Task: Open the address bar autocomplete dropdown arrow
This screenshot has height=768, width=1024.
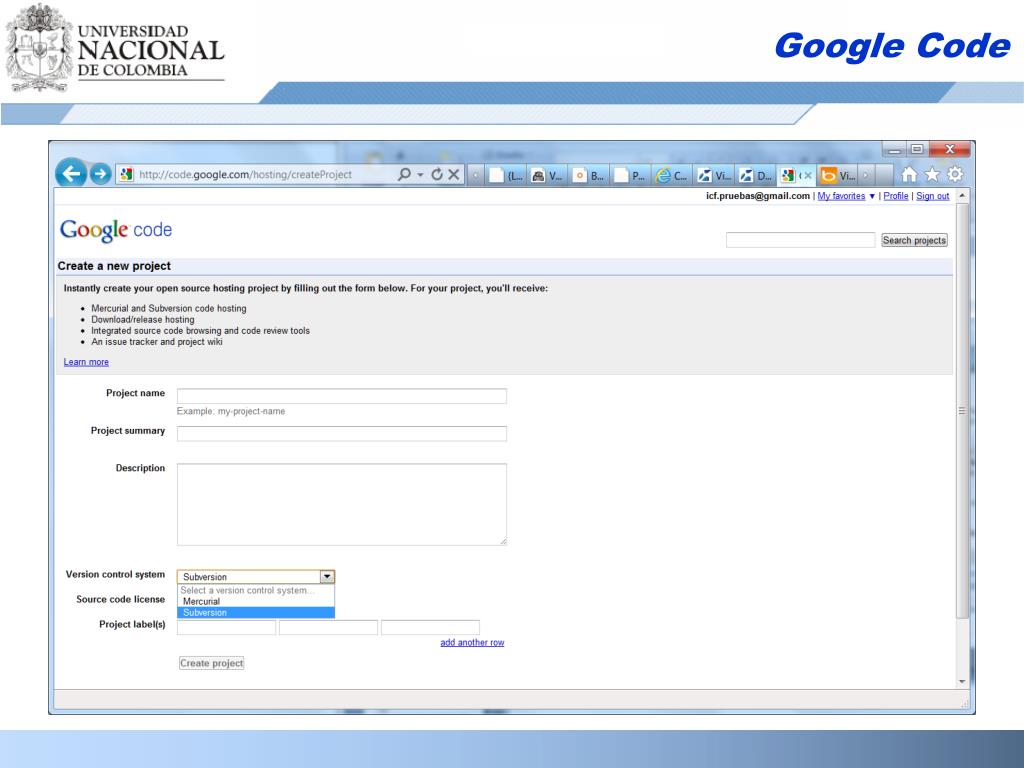Action: pos(420,175)
